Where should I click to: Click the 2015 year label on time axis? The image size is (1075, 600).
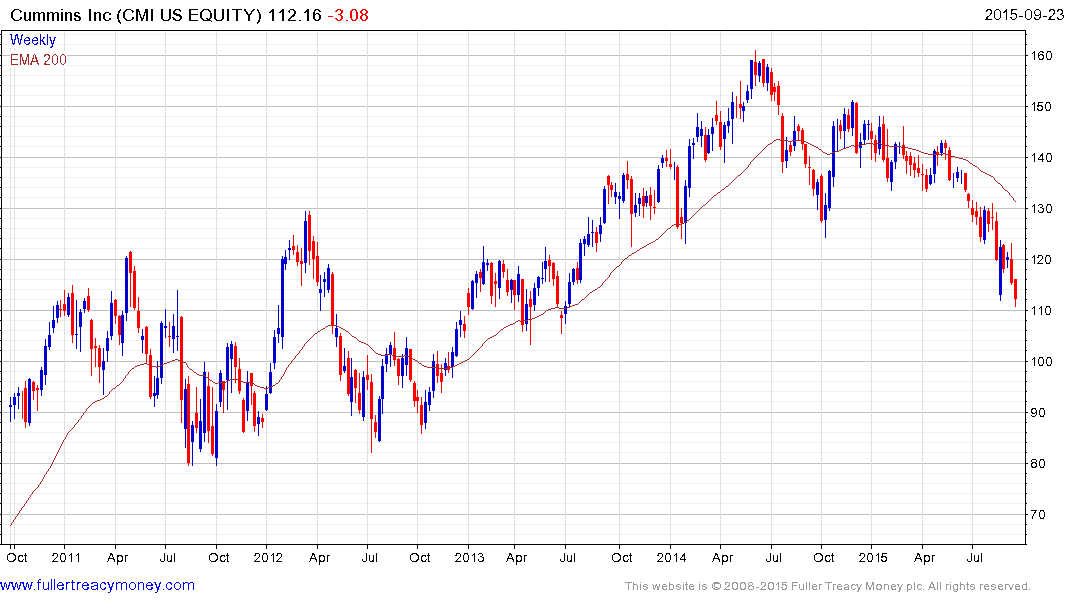(873, 557)
